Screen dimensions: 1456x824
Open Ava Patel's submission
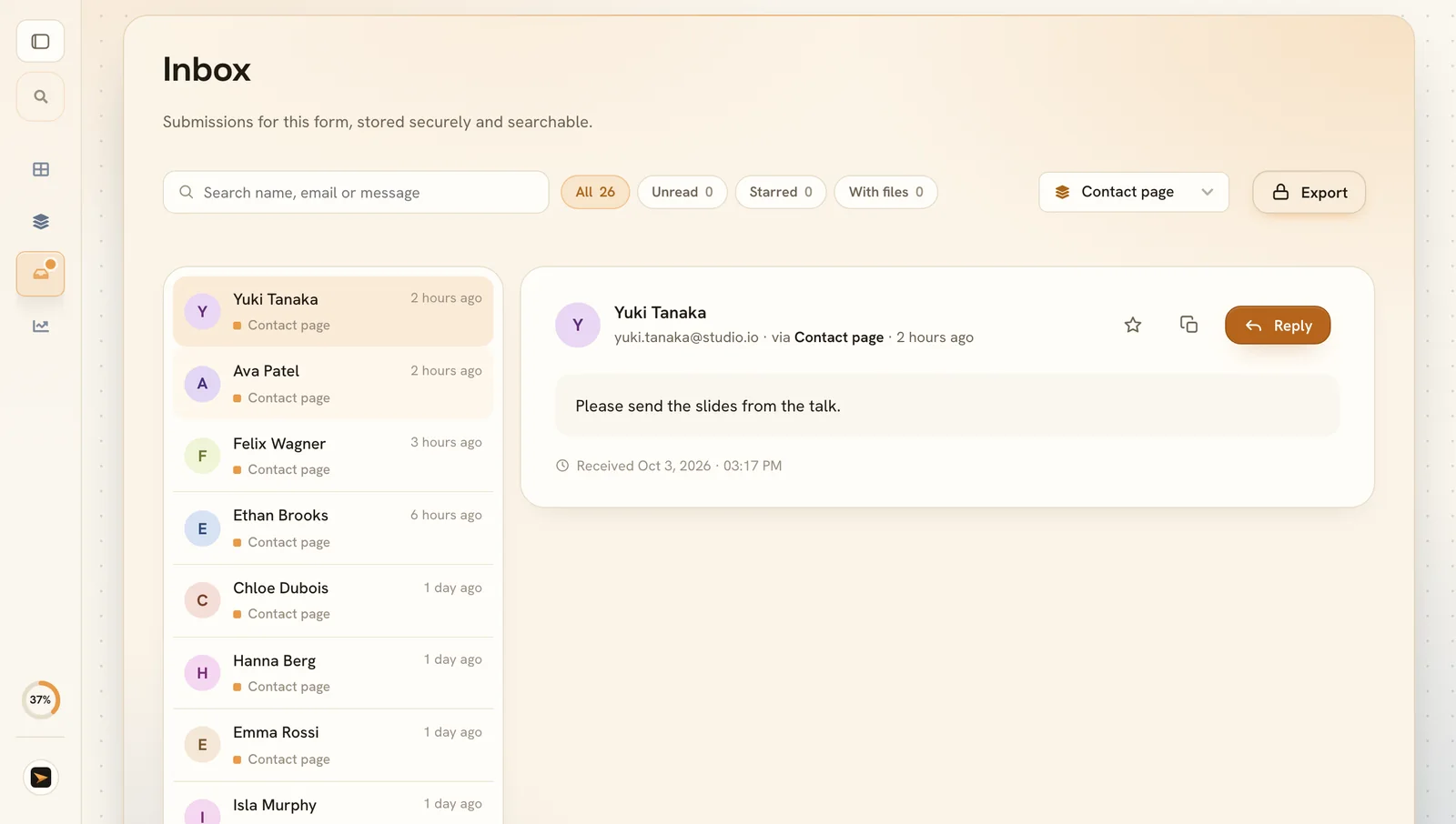(x=333, y=384)
